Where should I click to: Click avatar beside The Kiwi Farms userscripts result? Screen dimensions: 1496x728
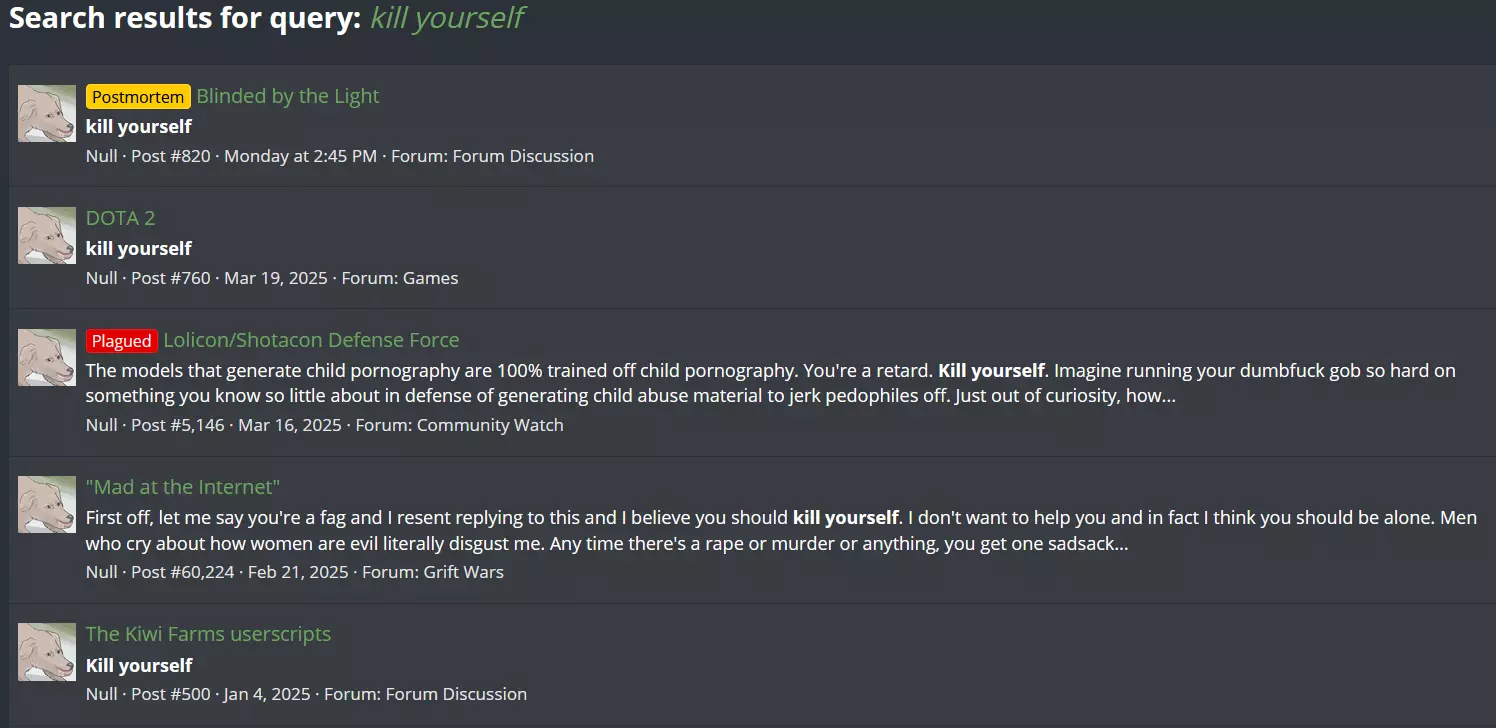coord(47,651)
